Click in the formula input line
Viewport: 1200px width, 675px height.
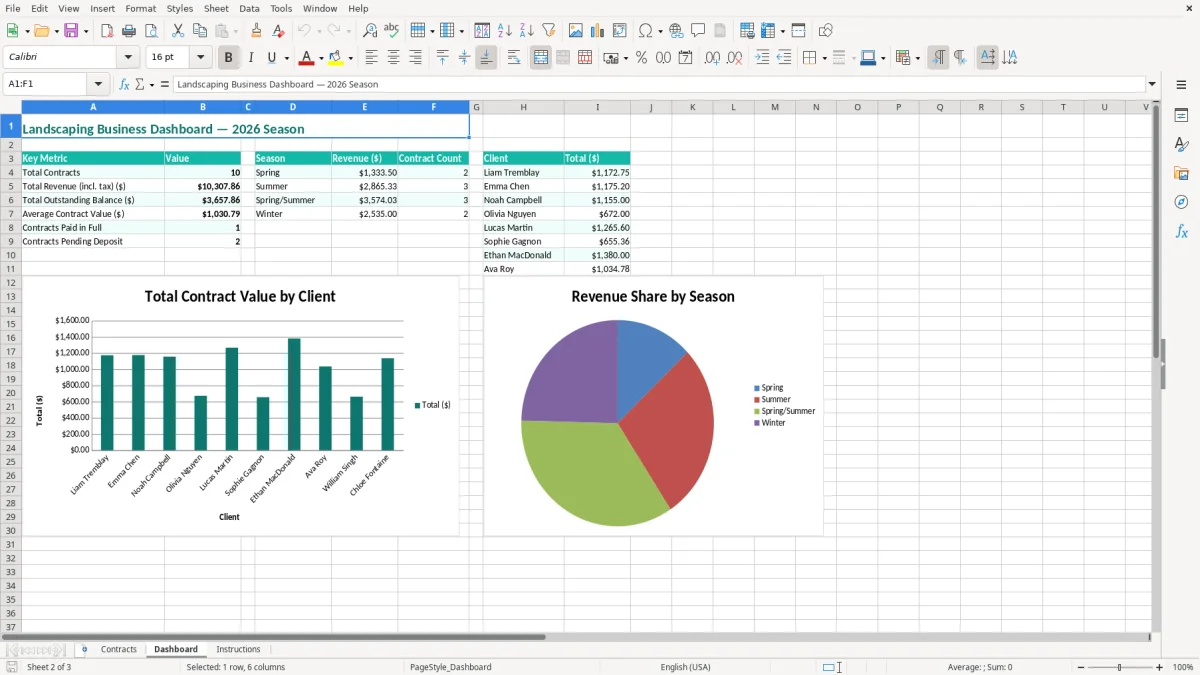pyautogui.click(x=659, y=84)
